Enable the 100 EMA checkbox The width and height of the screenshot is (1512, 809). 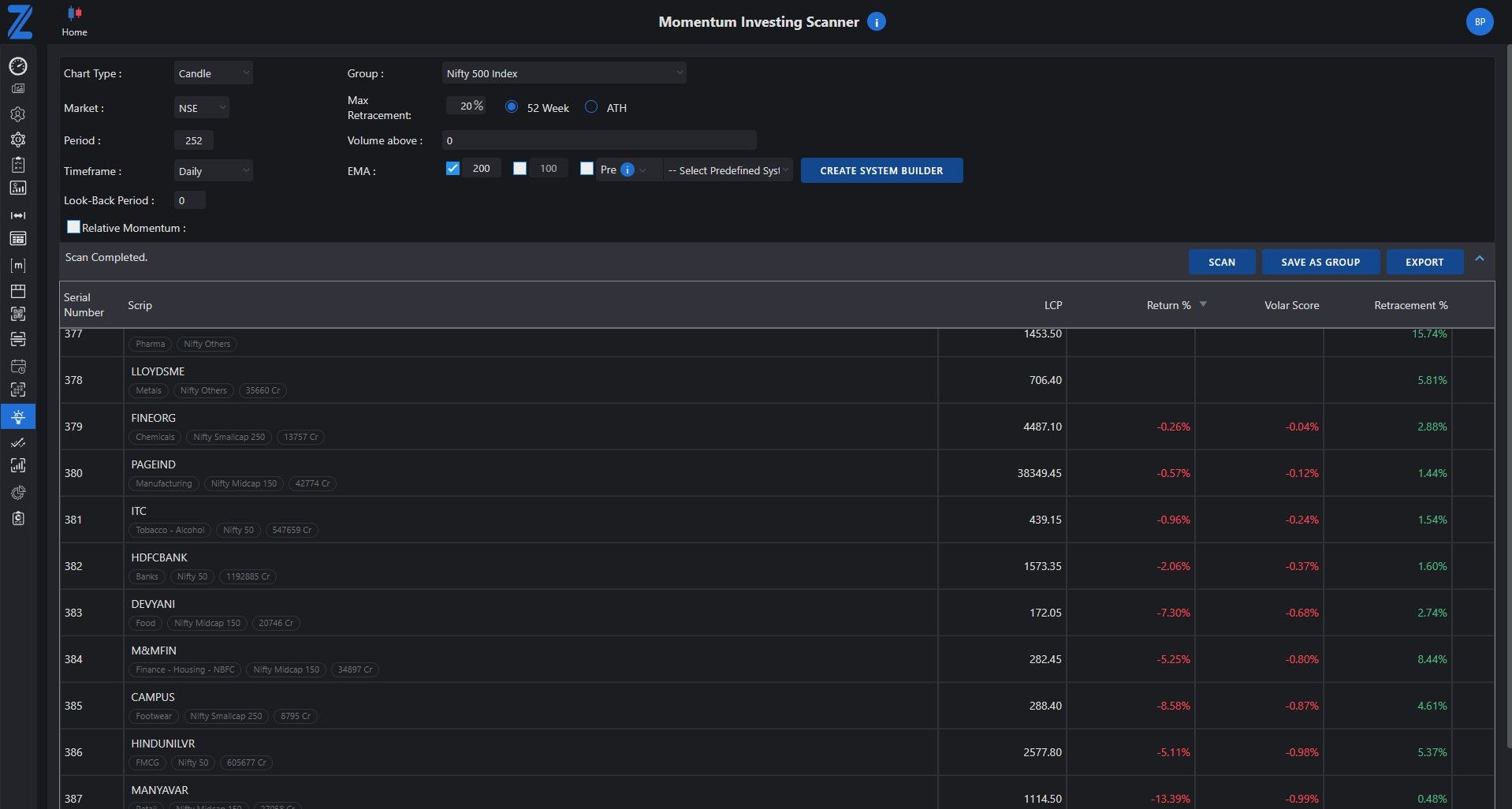520,168
